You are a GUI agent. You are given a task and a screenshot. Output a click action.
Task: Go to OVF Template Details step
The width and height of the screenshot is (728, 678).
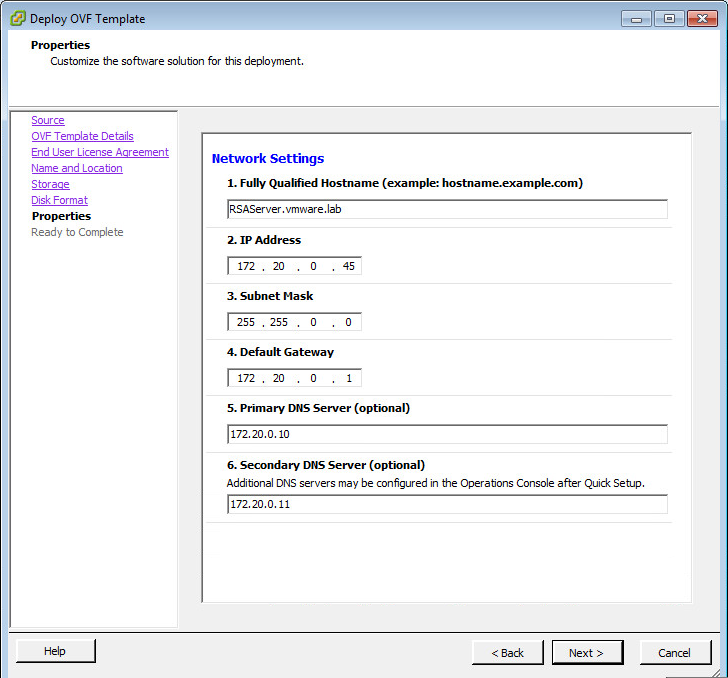click(82, 136)
